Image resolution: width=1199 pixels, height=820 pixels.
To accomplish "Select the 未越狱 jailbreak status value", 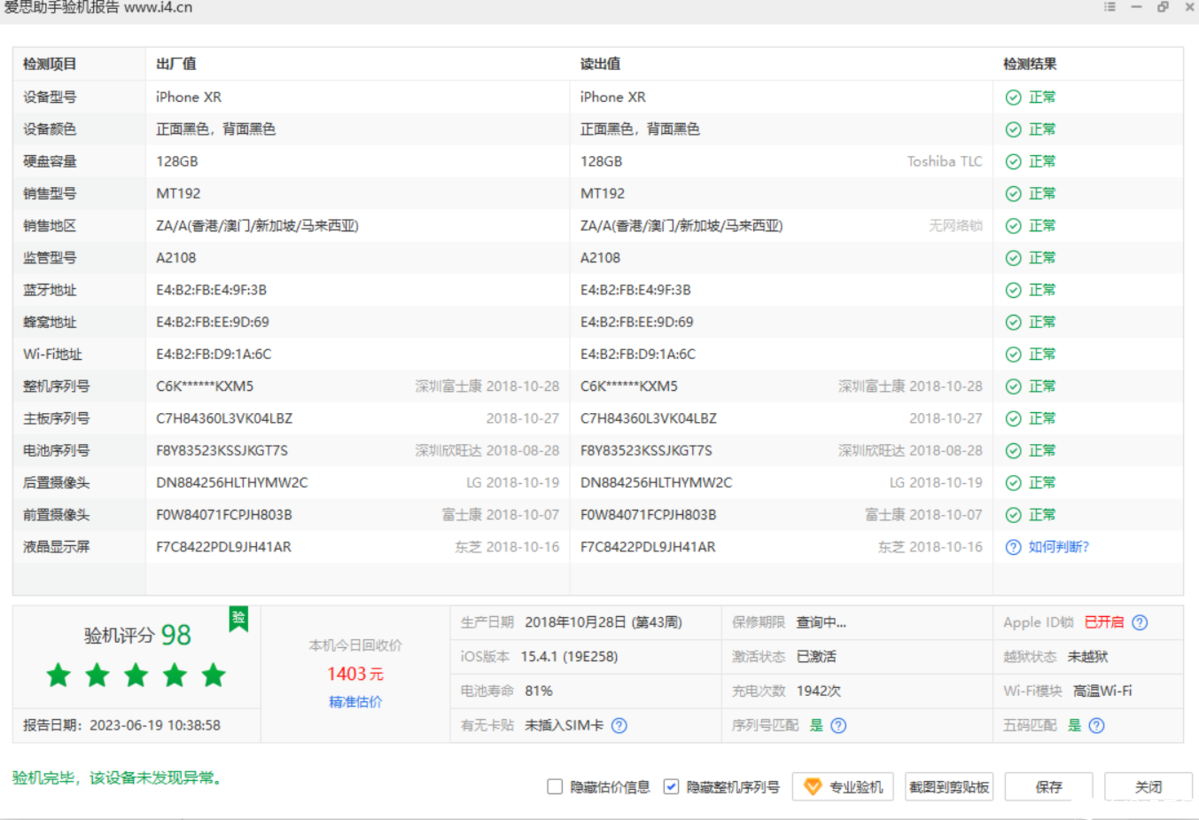I will [1087, 656].
